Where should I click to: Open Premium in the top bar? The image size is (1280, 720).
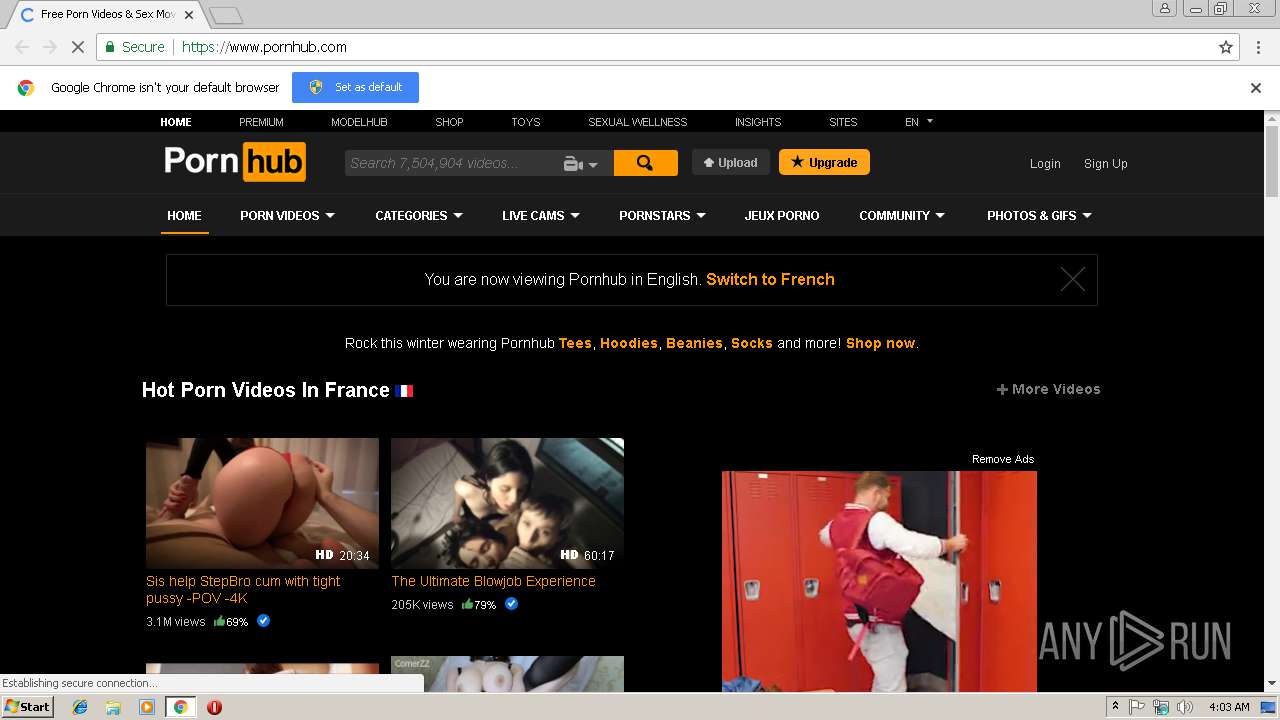coord(261,122)
